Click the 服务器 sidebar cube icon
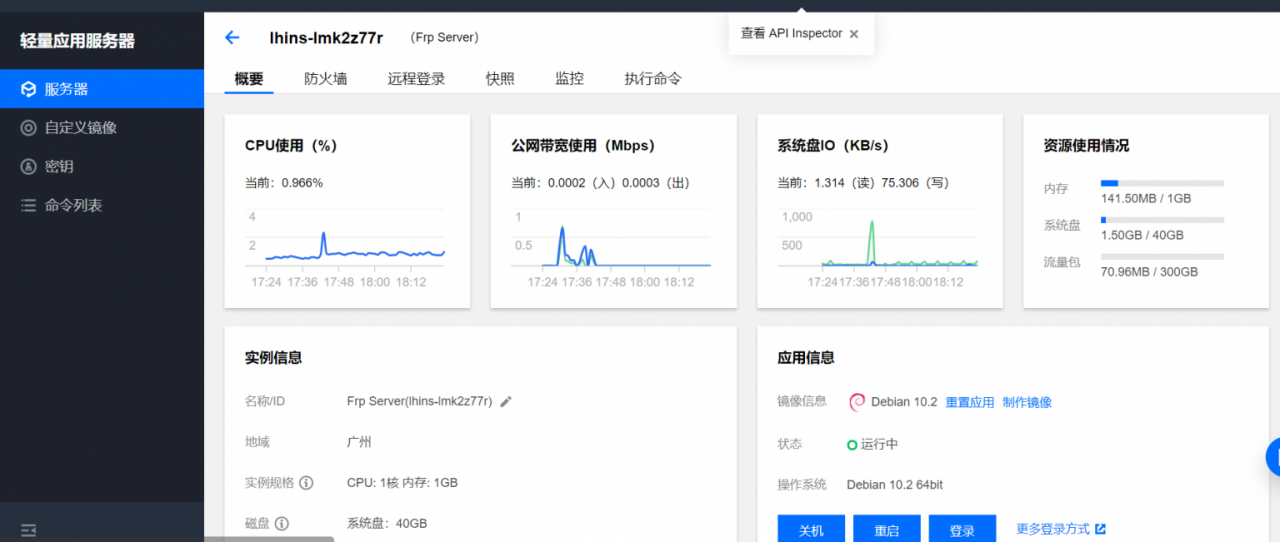Viewport: 1280px width, 542px height. pyautogui.click(x=29, y=89)
